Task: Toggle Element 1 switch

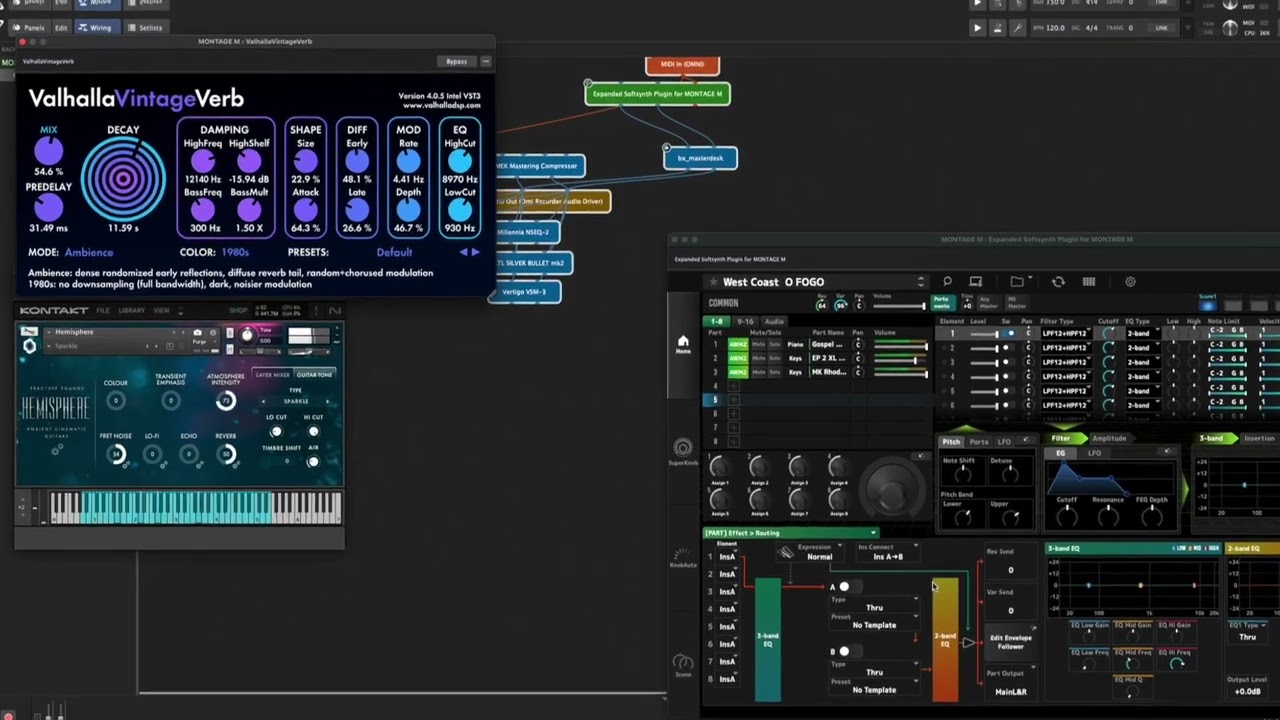Action: [x=1009, y=333]
